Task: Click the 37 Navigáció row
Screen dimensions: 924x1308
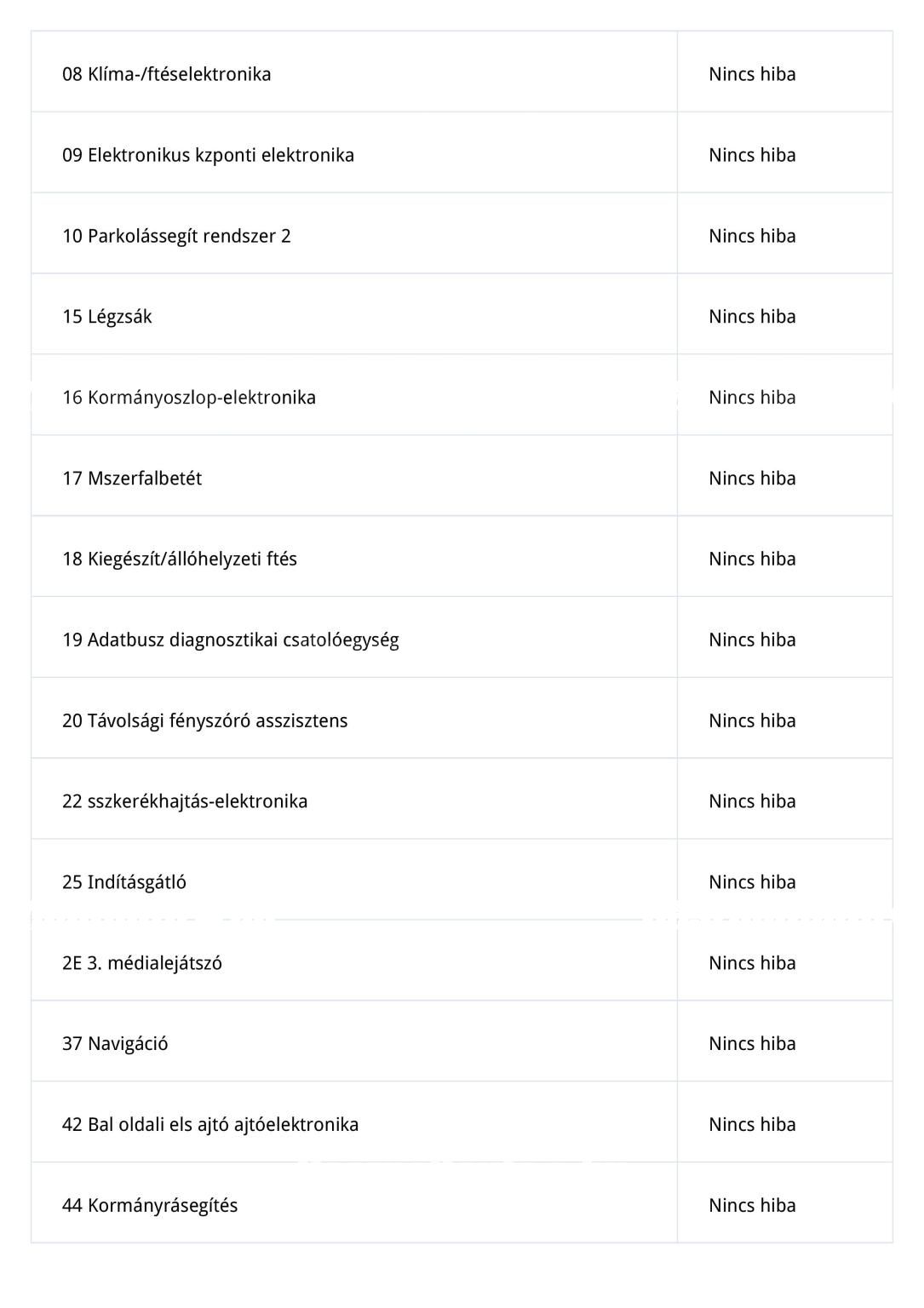Action: [462, 1042]
